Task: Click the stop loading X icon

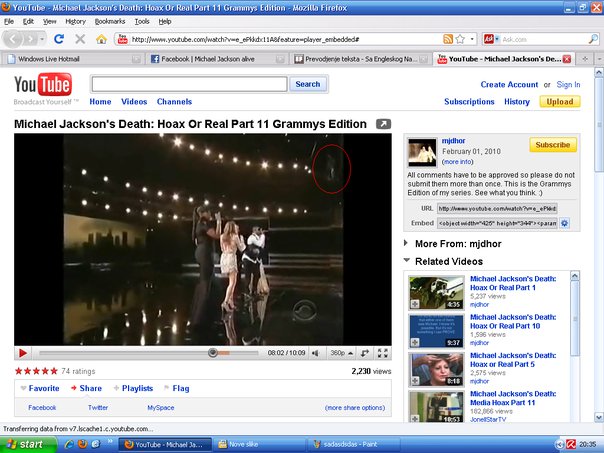Action: coord(80,39)
